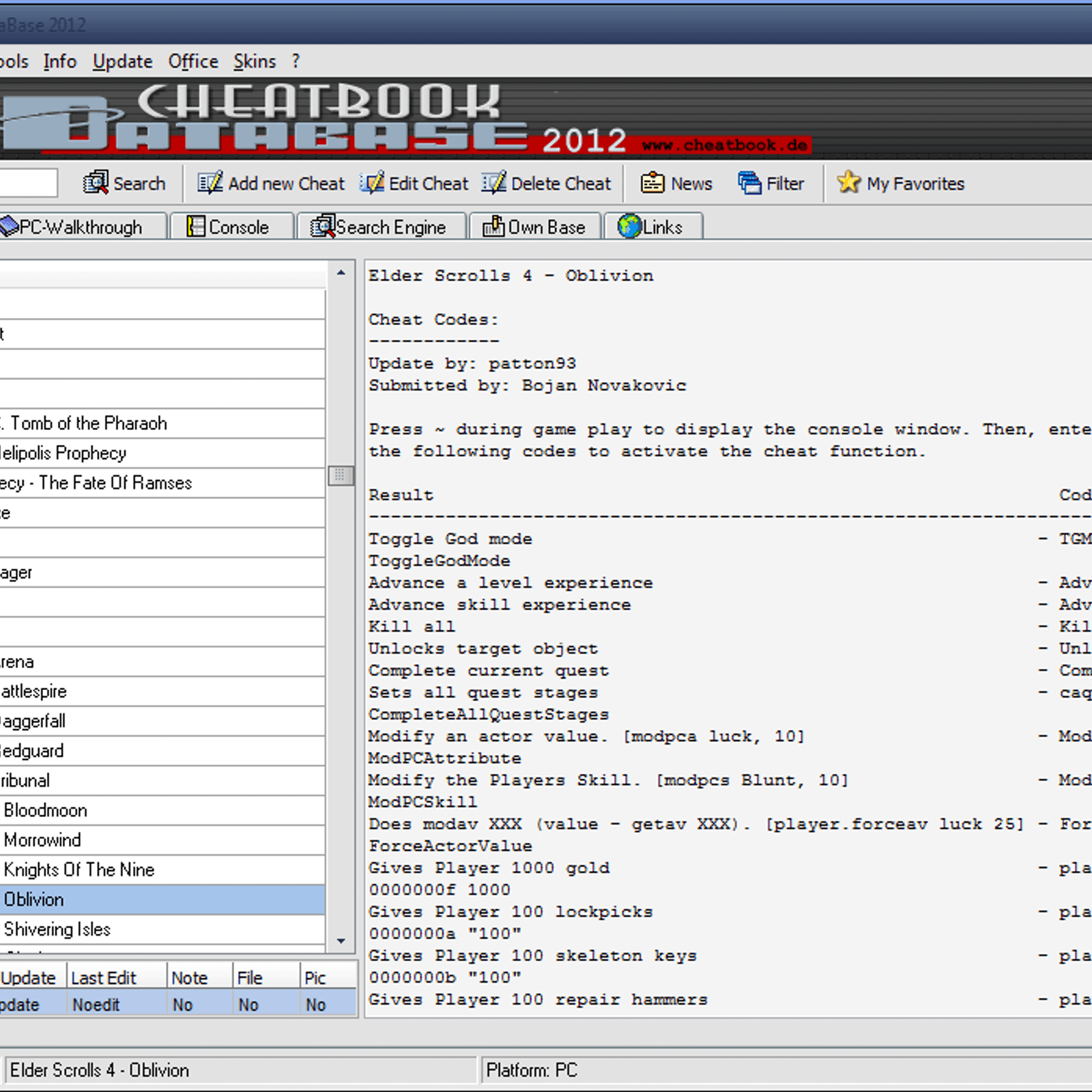
Task: Select Tomb of the Pharaoh entry
Action: (x=162, y=423)
